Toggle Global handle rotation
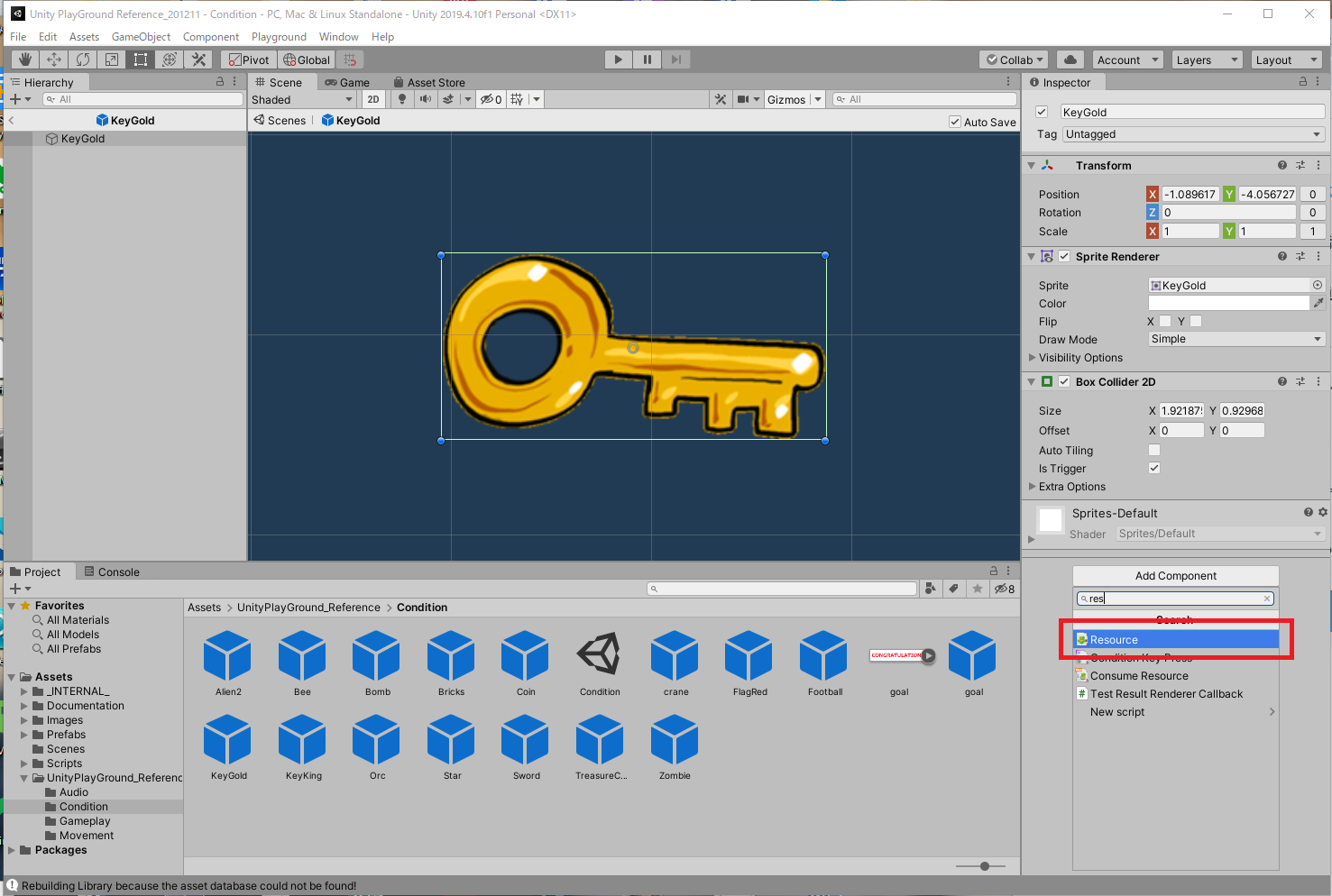This screenshot has height=896, width=1332. pyautogui.click(x=307, y=59)
